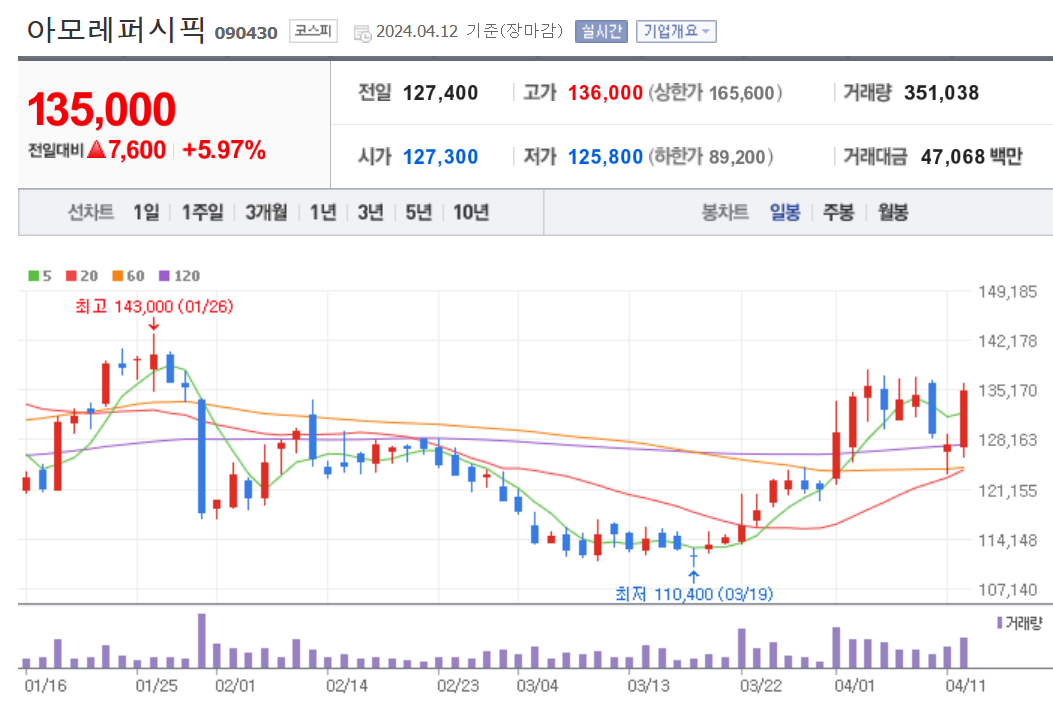Click the last red candlestick at 04/12
The height and width of the screenshot is (716, 1053).
964,418
